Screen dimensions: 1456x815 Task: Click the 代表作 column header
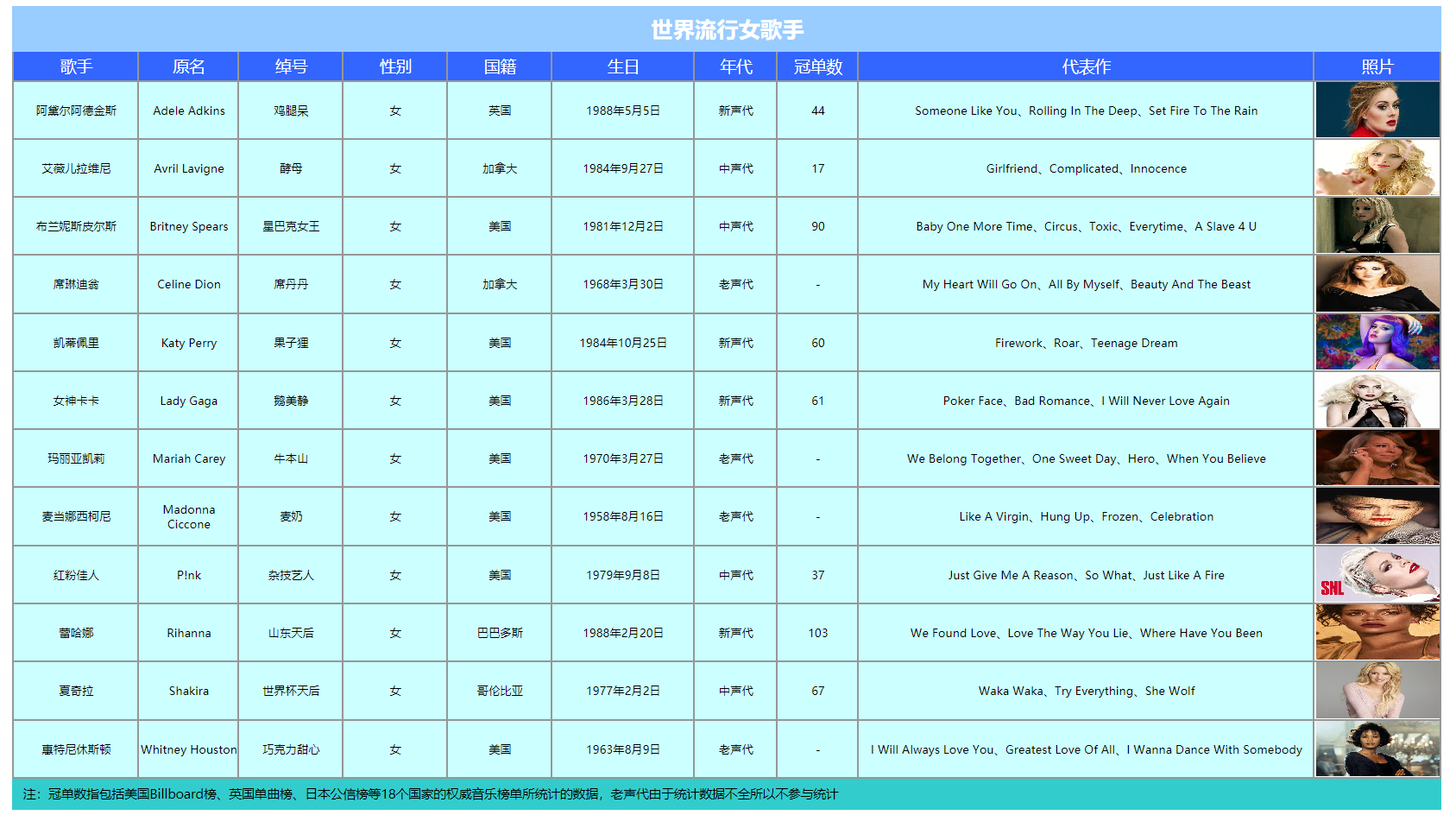1086,66
